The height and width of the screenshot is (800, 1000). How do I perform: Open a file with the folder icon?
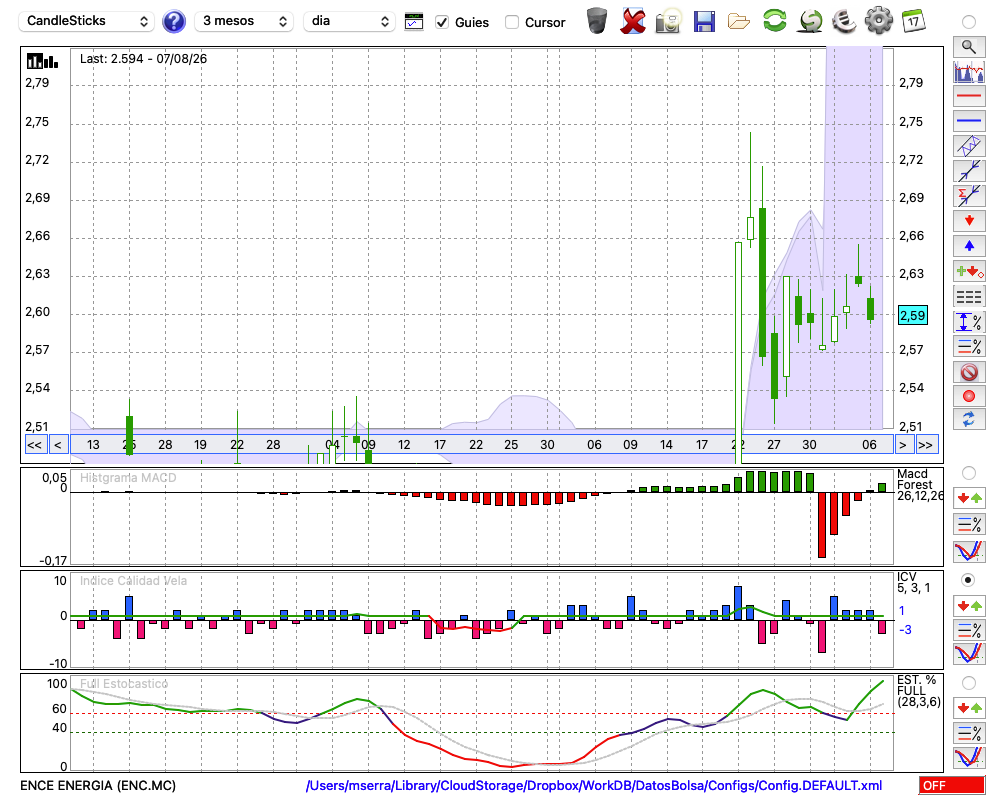point(739,22)
